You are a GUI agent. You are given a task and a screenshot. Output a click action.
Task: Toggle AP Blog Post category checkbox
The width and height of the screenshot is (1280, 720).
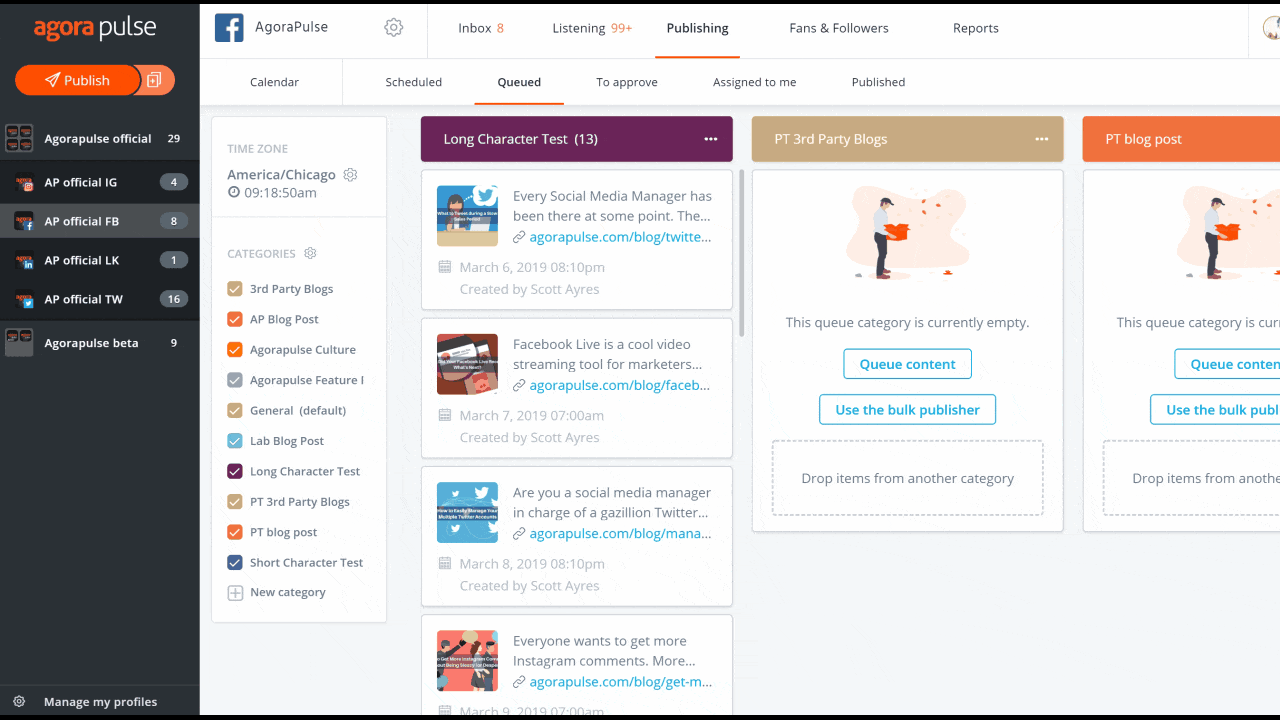click(x=235, y=319)
